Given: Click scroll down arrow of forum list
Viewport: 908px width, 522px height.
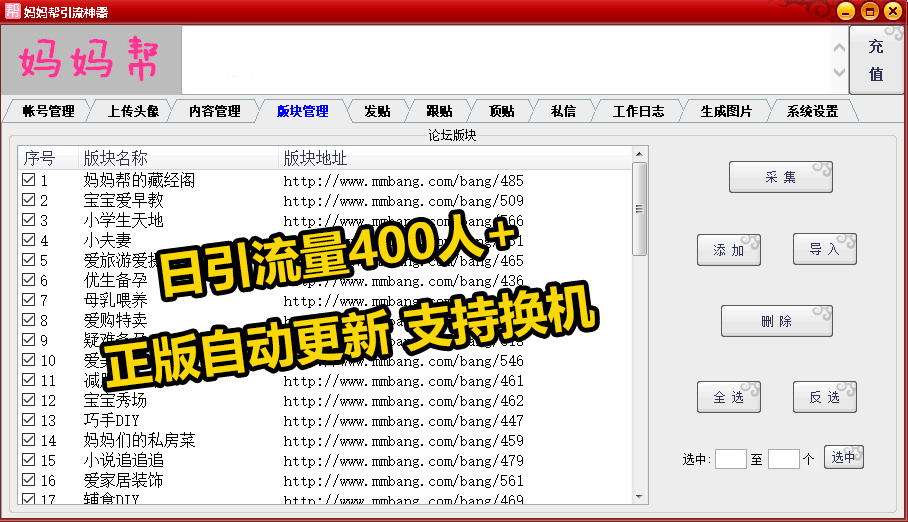Looking at the screenshot, I should [x=639, y=497].
